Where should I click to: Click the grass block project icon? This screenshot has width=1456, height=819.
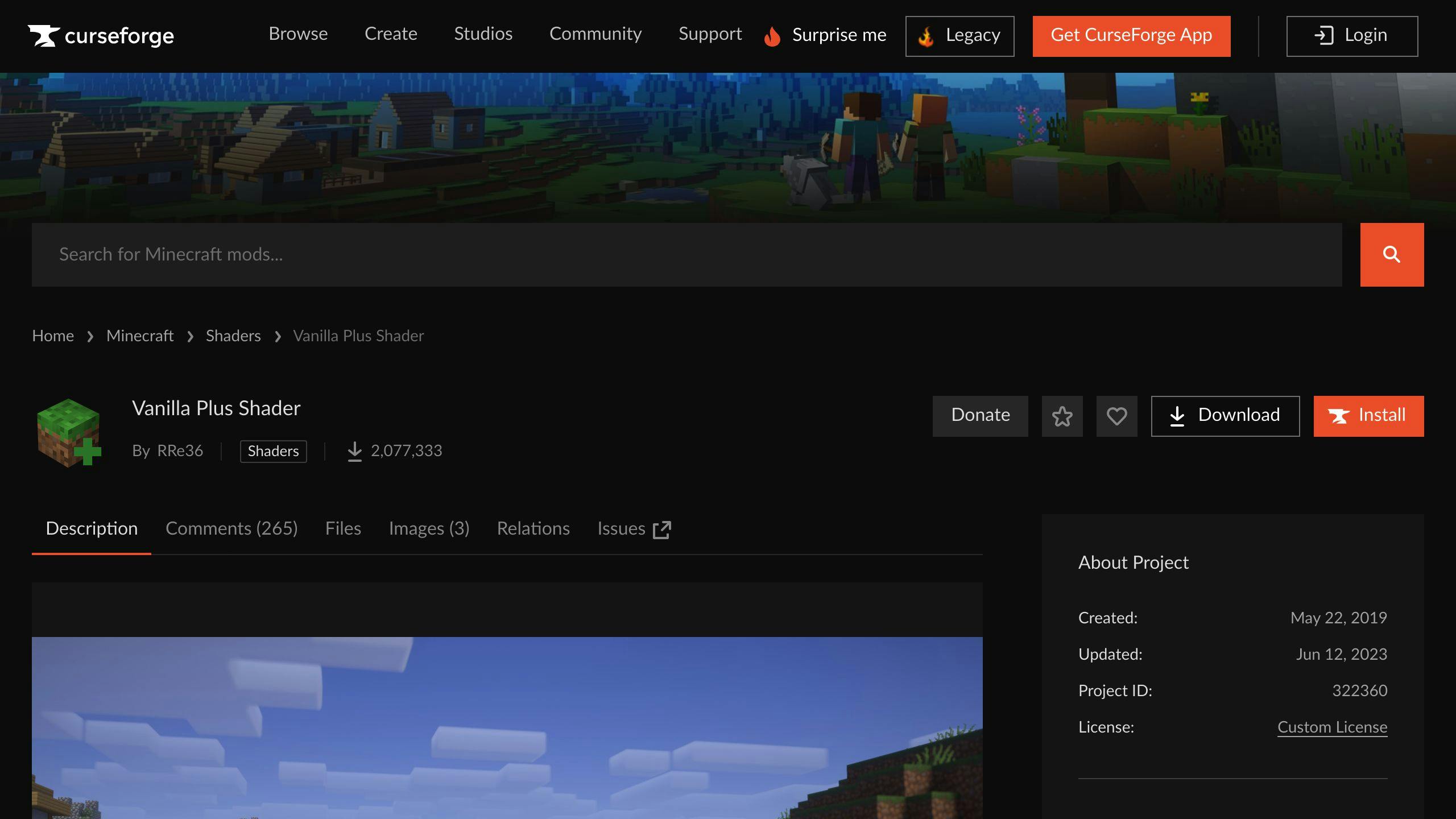(68, 433)
